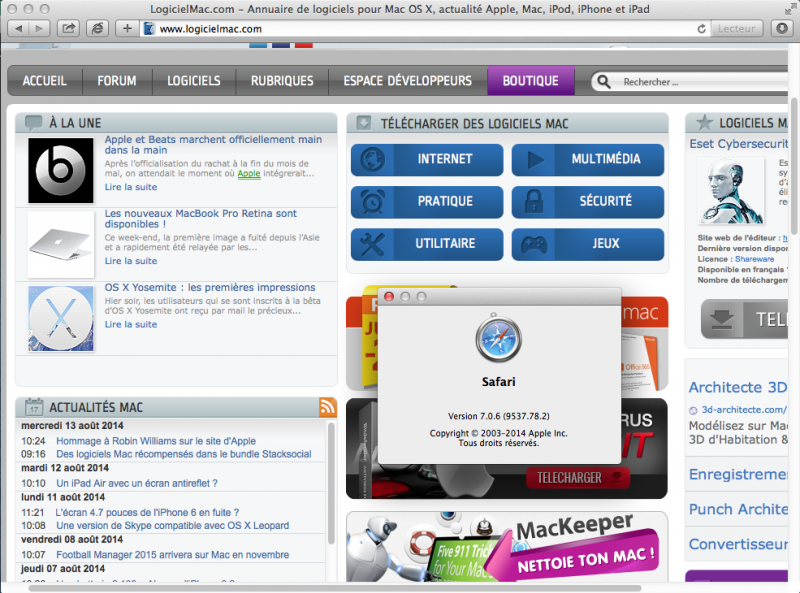Open the FORUM navigation tab

pyautogui.click(x=117, y=81)
